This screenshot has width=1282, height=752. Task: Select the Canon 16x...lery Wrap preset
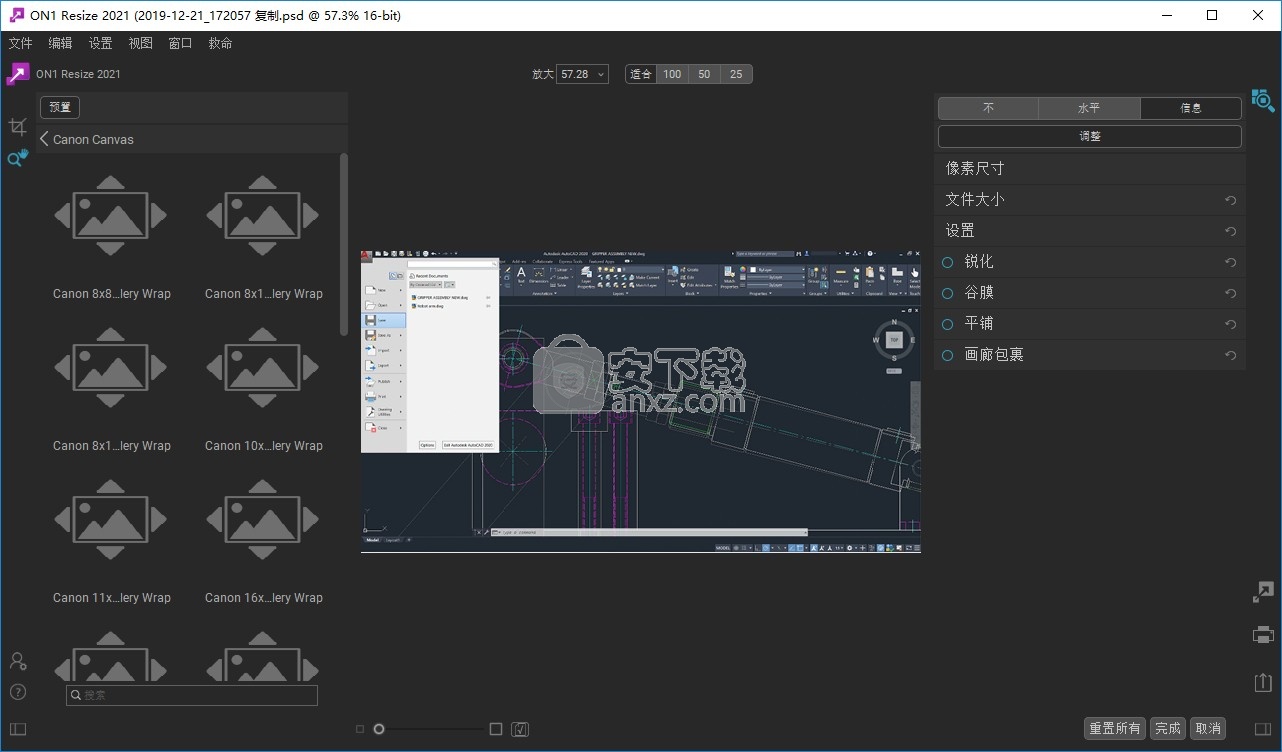coord(263,542)
